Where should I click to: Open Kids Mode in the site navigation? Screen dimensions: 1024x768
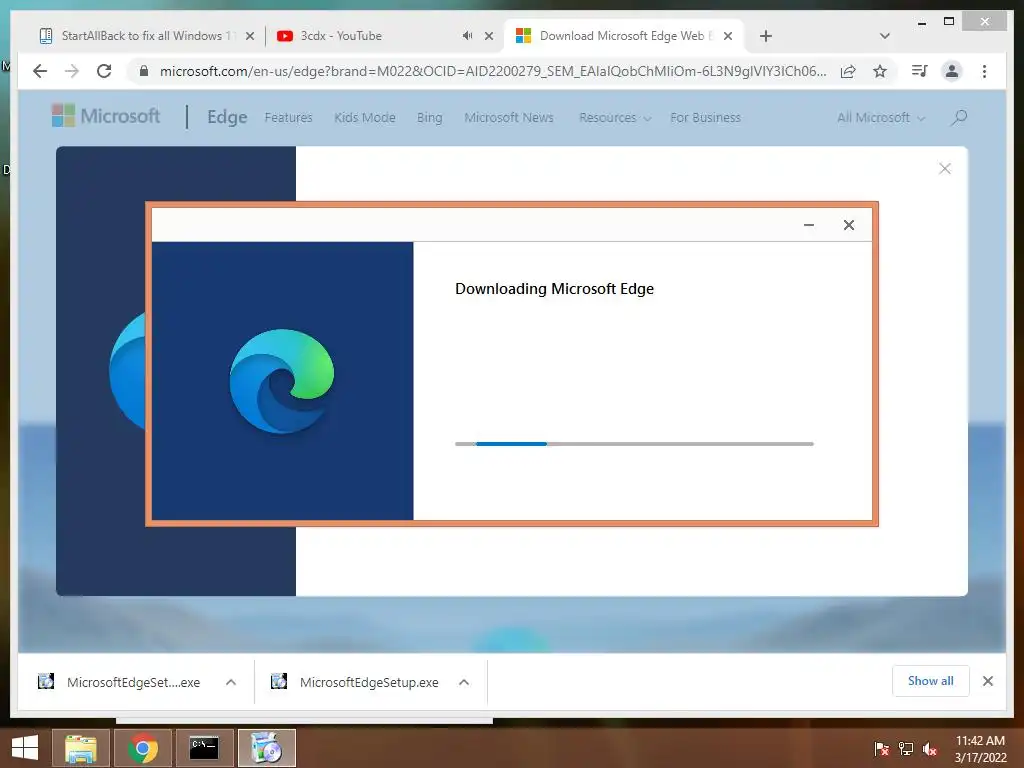pyautogui.click(x=364, y=118)
